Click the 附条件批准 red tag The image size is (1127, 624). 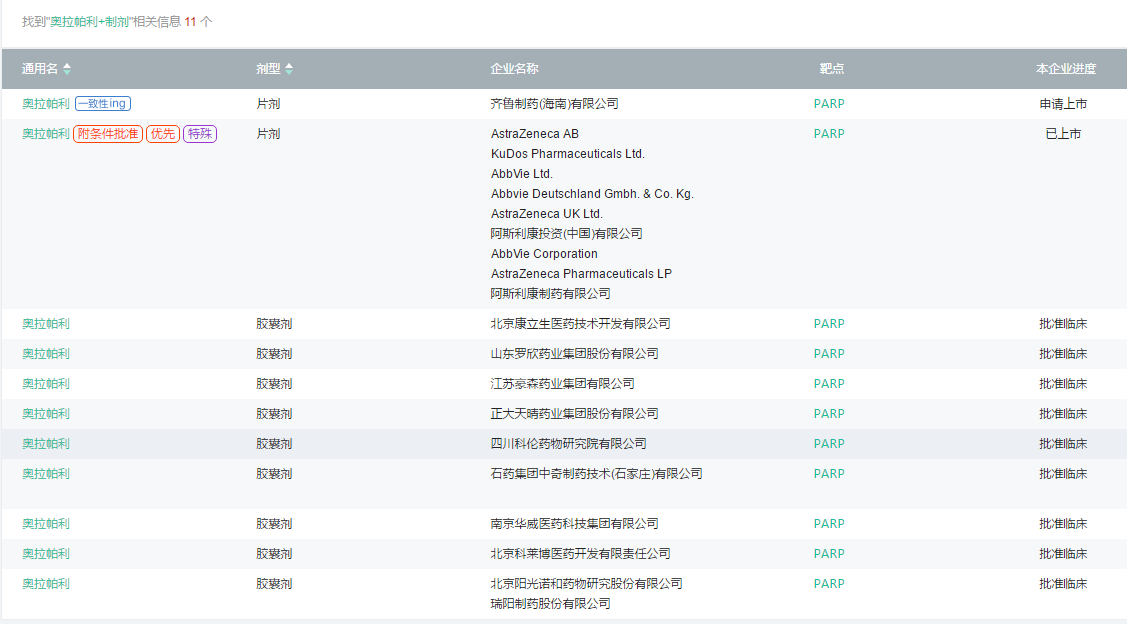(108, 134)
